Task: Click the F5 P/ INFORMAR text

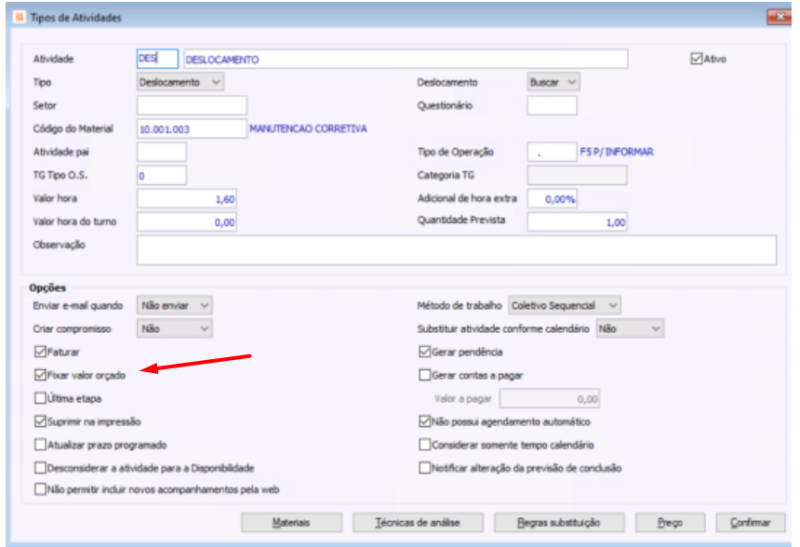Action: pyautogui.click(x=616, y=152)
